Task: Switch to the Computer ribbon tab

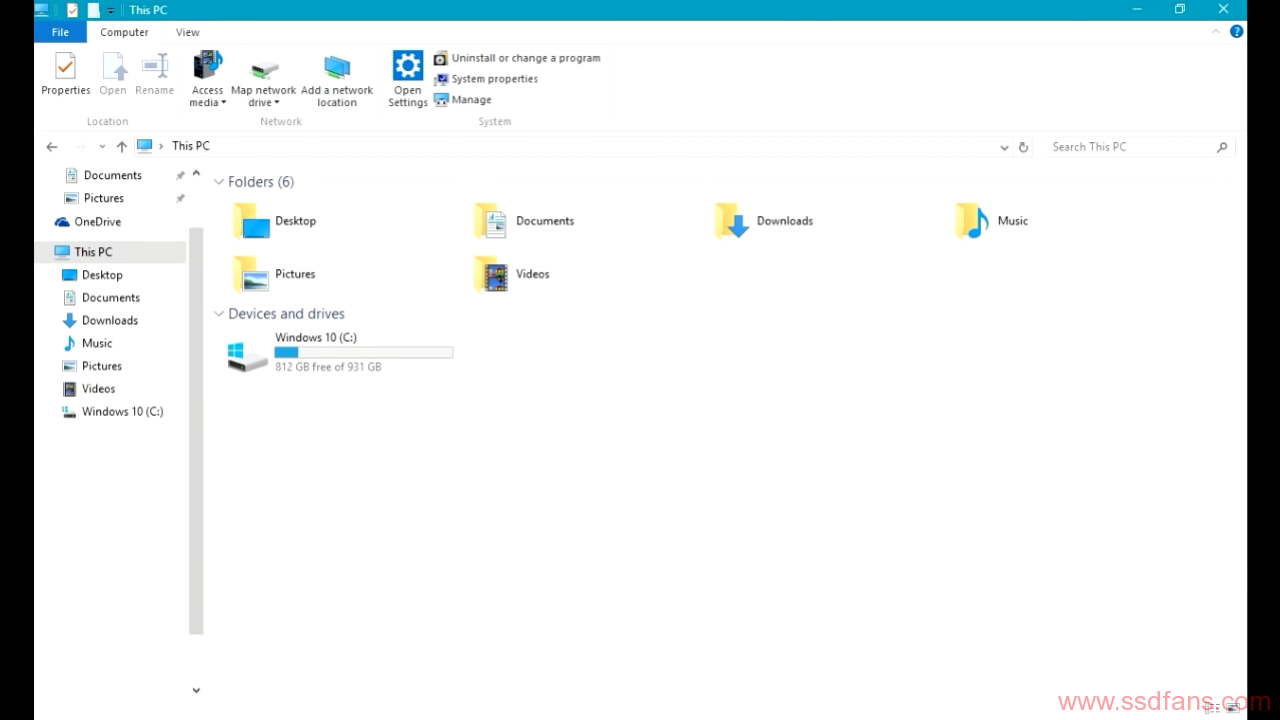Action: click(124, 32)
